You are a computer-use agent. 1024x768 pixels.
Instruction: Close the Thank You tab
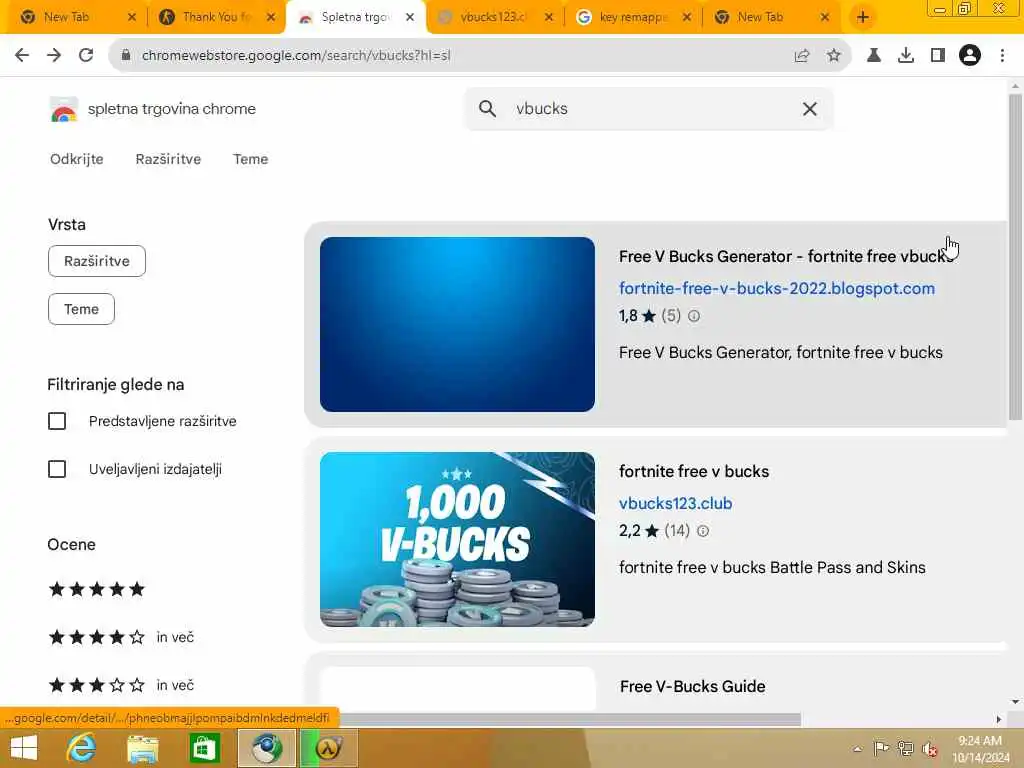click(x=271, y=18)
